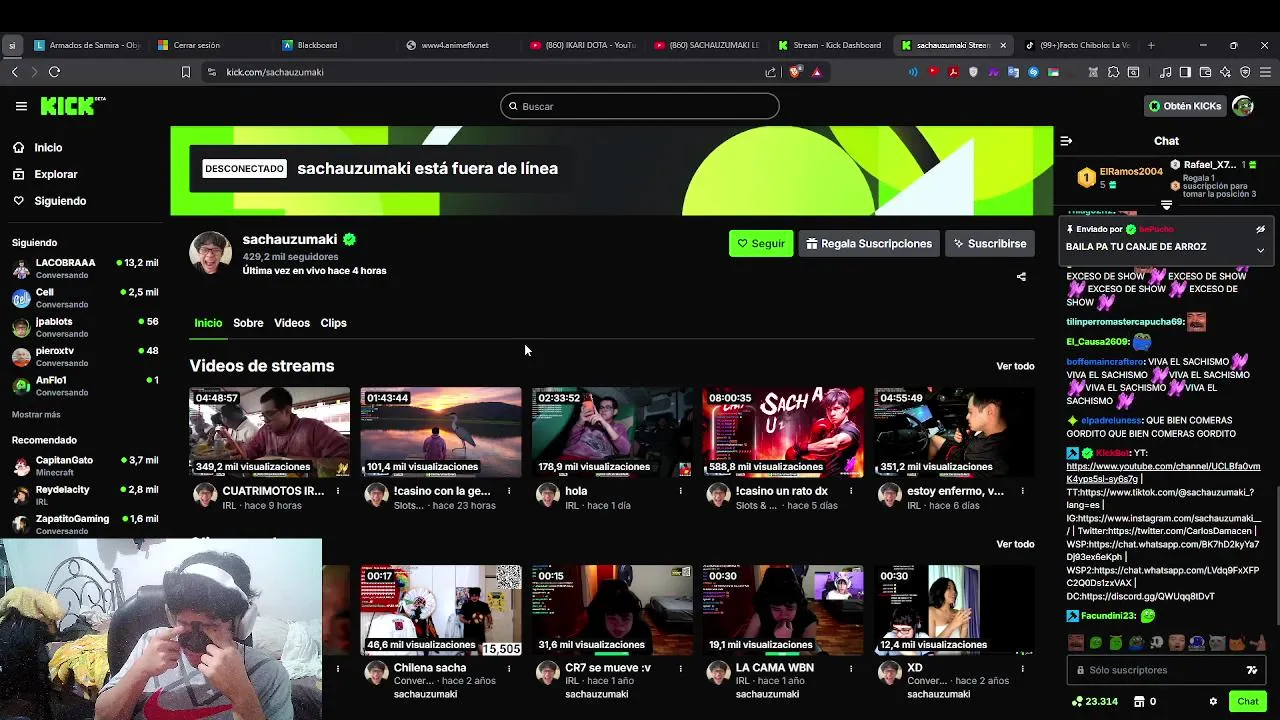Switch to the Blackboard browser tab

tap(335, 45)
